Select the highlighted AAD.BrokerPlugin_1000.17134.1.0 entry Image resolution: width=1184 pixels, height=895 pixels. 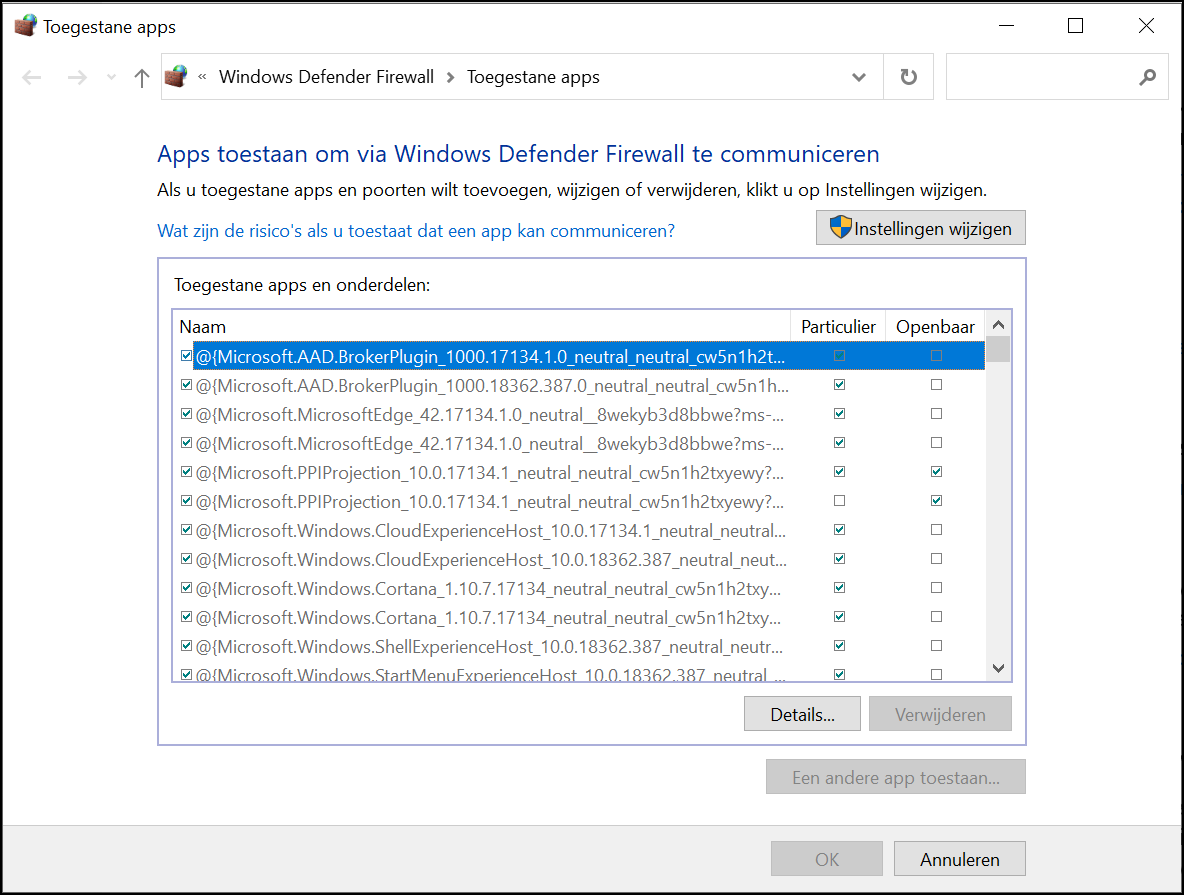click(x=490, y=356)
